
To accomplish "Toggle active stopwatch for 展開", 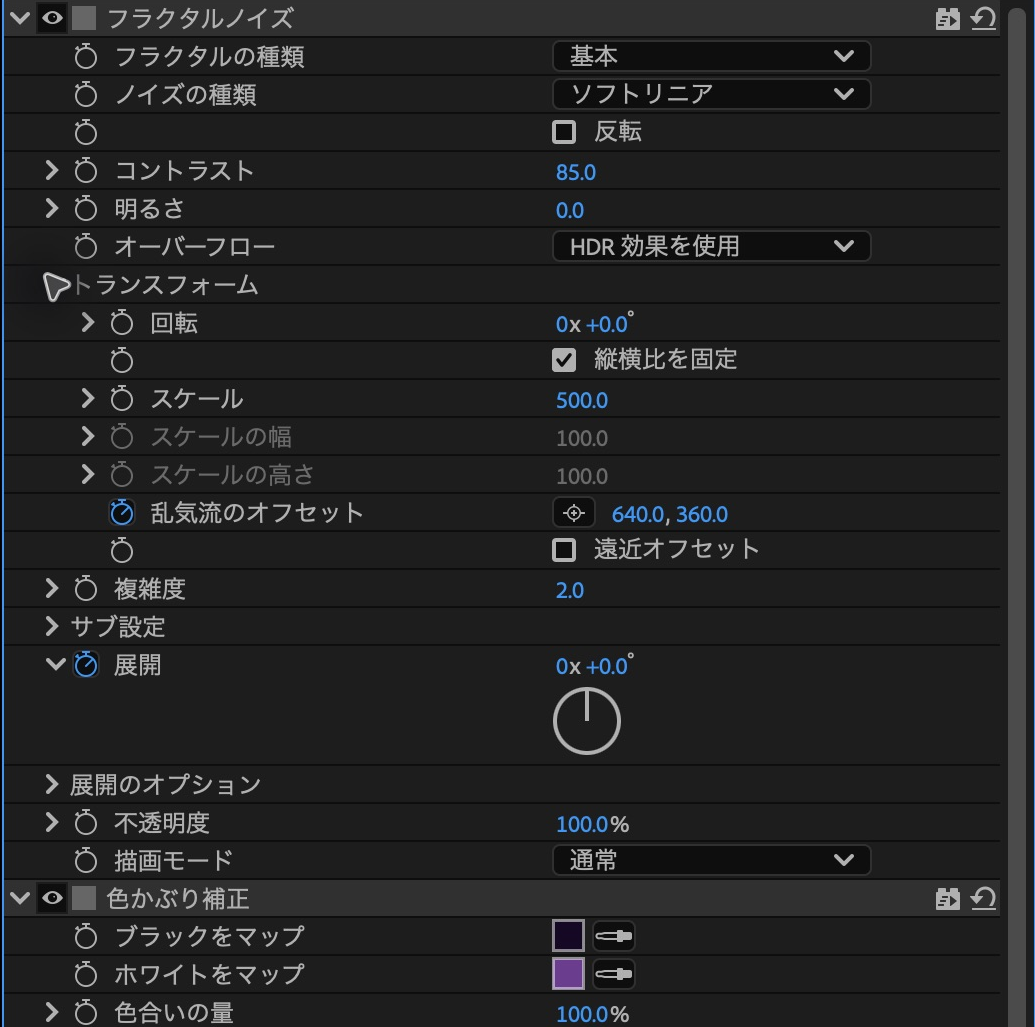I will 86,665.
